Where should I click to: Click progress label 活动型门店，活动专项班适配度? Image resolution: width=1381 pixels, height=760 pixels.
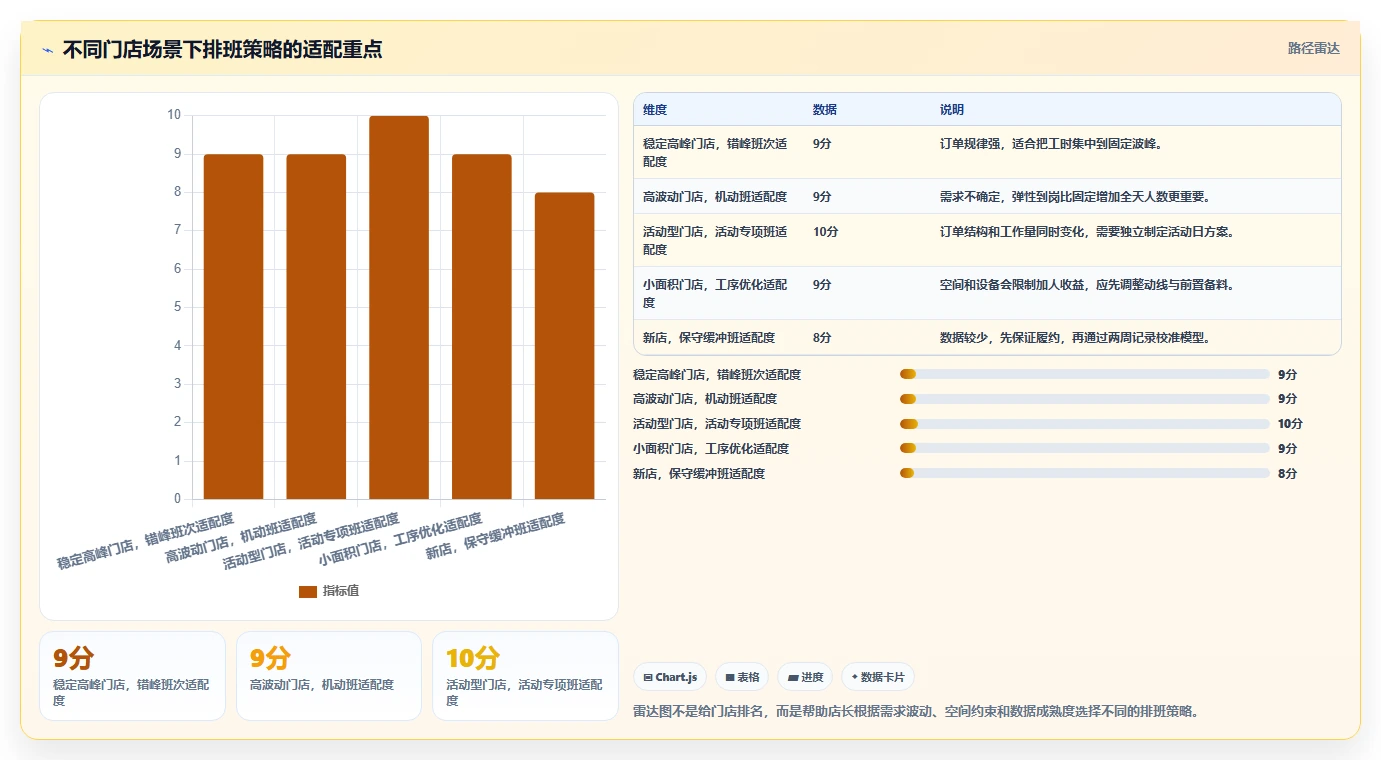(717, 424)
